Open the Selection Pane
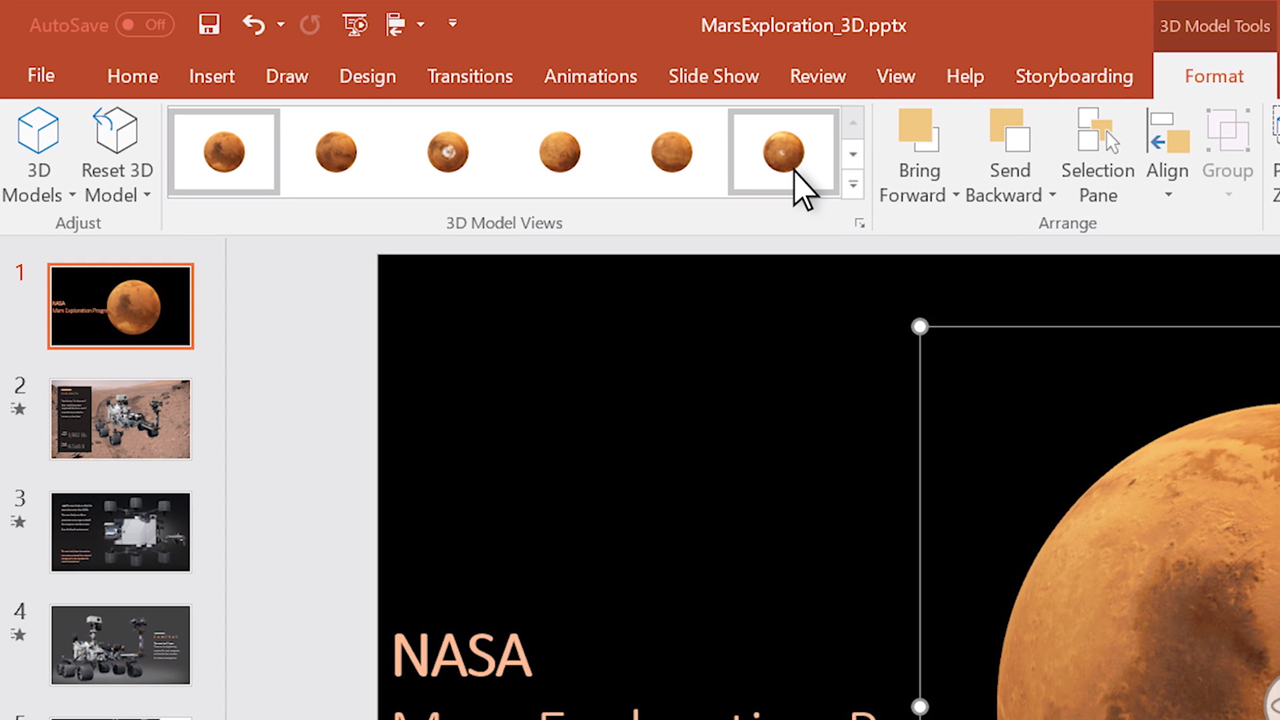This screenshot has height=720, width=1280. pos(1098,157)
